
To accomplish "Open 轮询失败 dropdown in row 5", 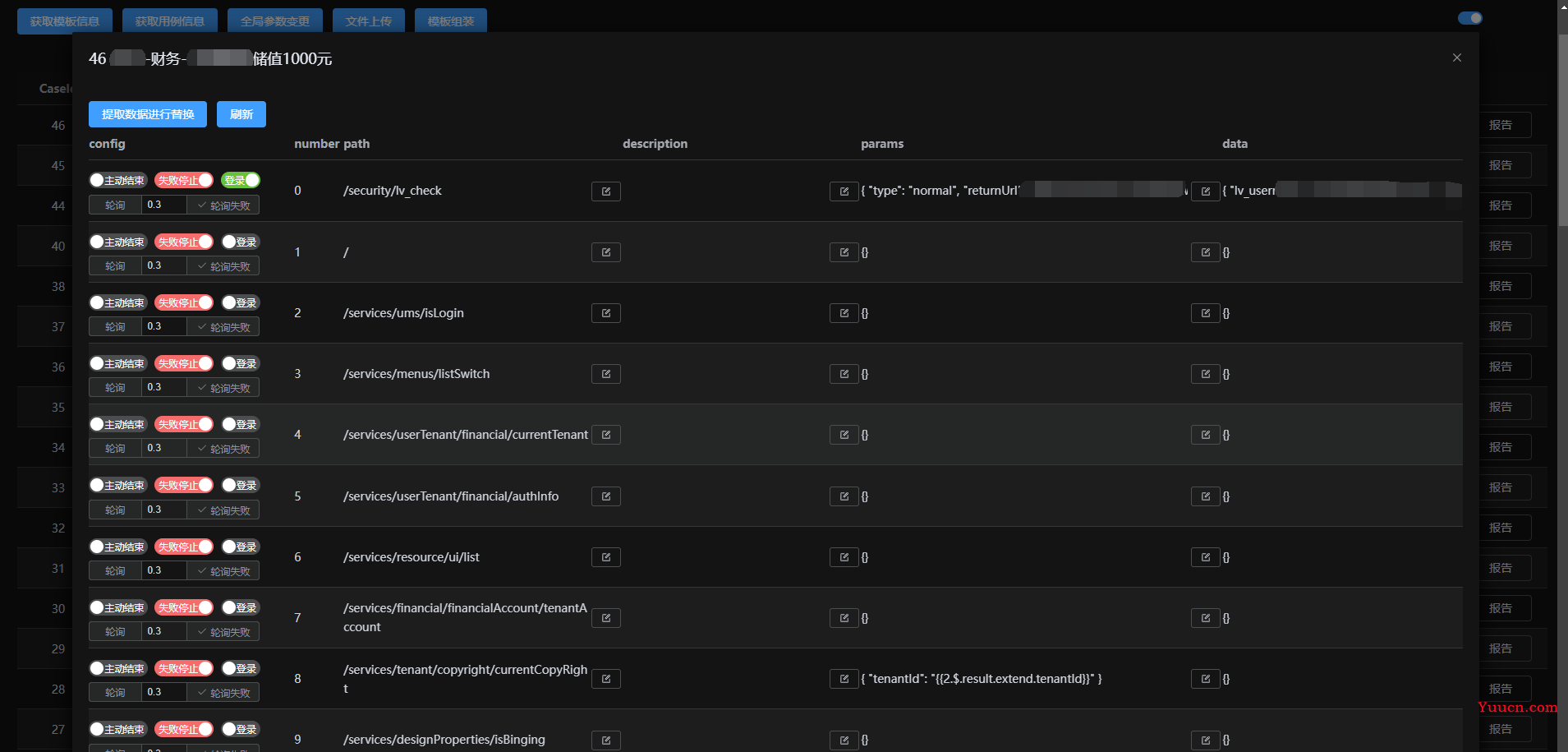I will click(223, 510).
